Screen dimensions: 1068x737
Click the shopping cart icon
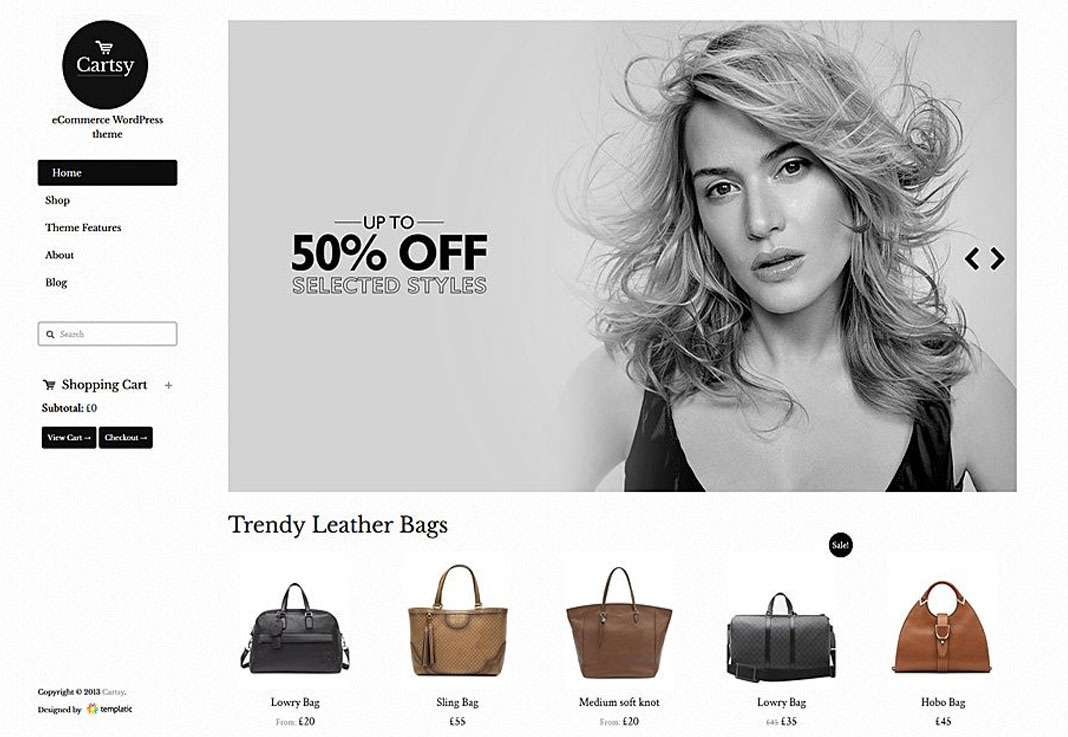(x=49, y=385)
